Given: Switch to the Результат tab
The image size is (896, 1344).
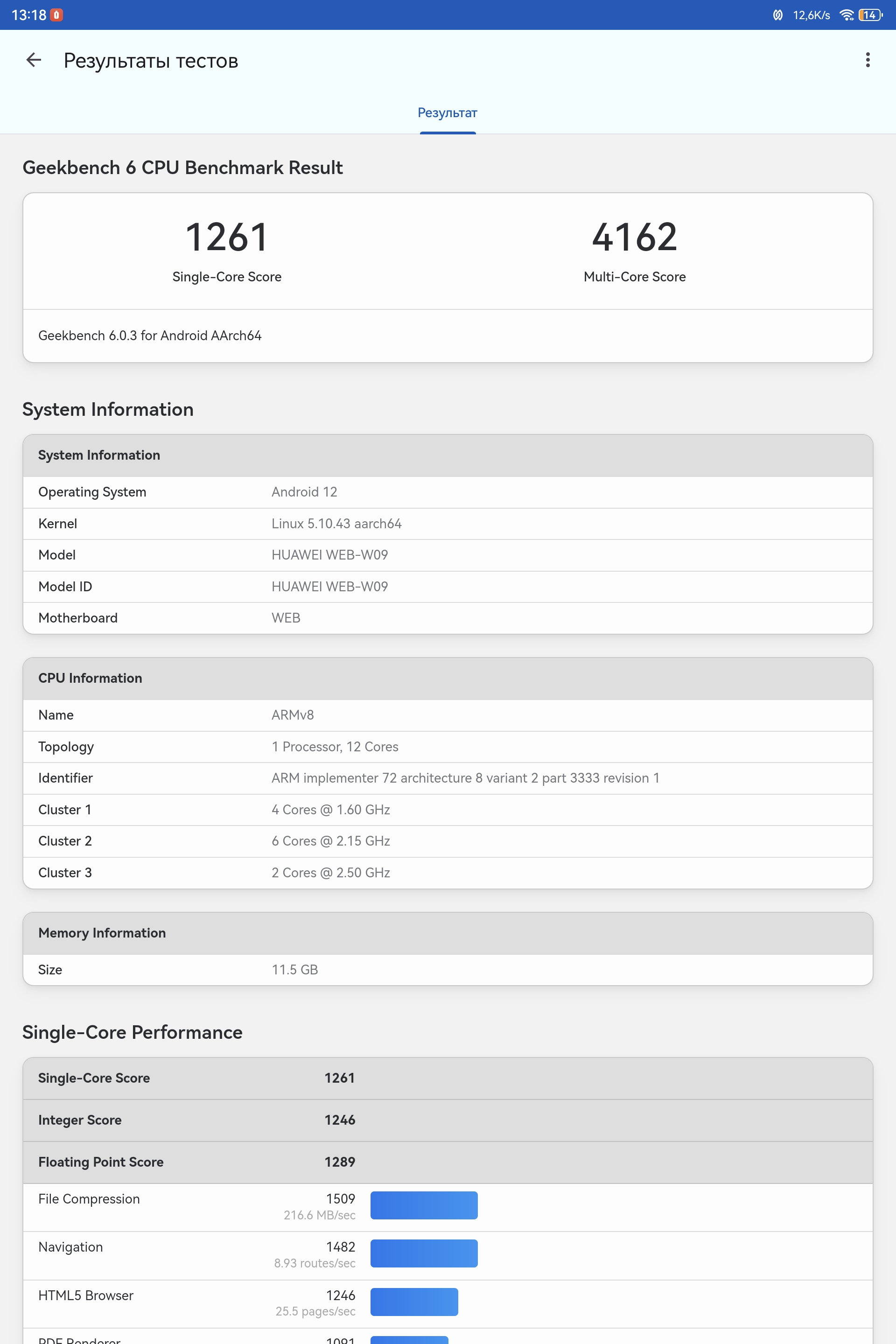Looking at the screenshot, I should tap(448, 113).
